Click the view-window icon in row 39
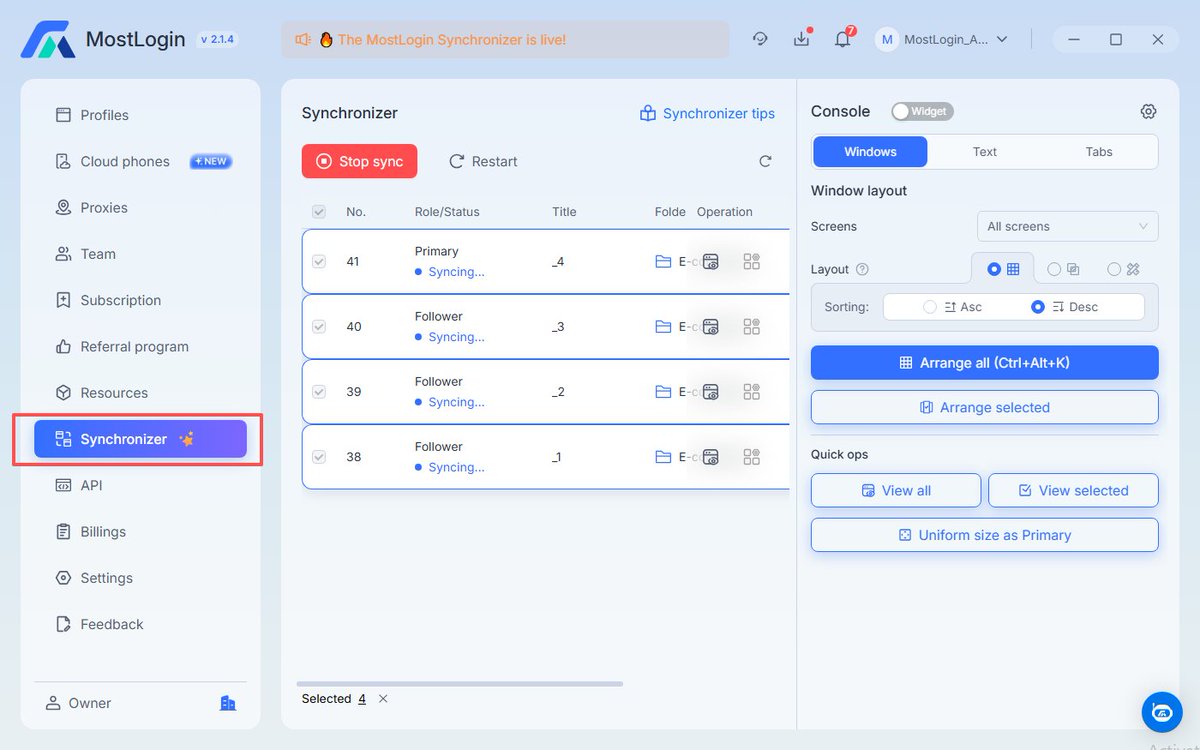The width and height of the screenshot is (1200, 750). 711,391
